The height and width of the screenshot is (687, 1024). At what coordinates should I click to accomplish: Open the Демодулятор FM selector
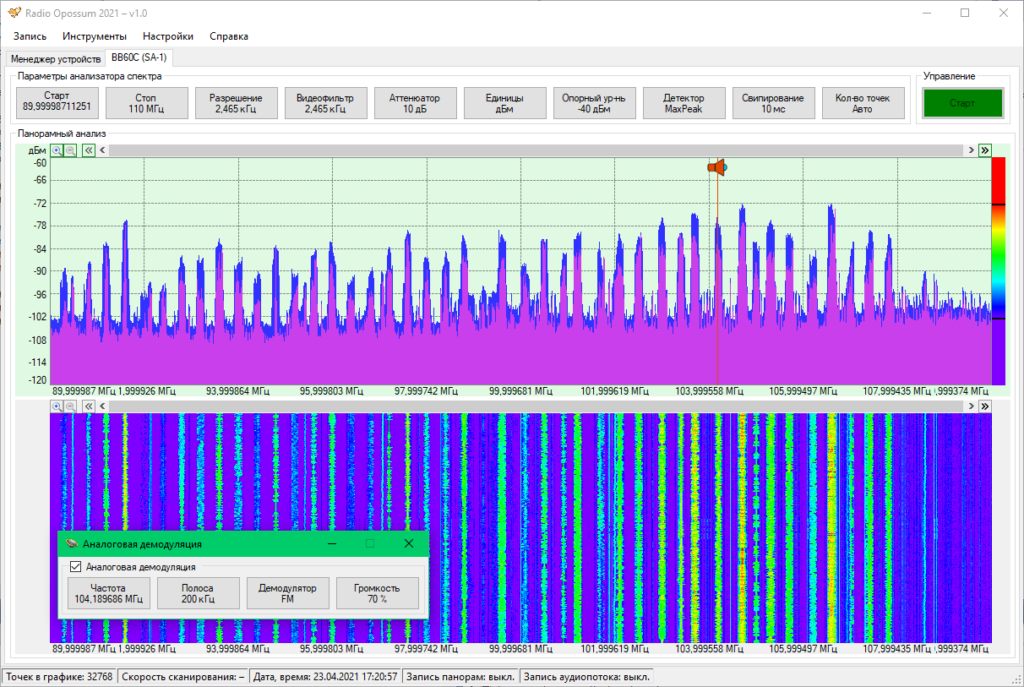point(287,593)
